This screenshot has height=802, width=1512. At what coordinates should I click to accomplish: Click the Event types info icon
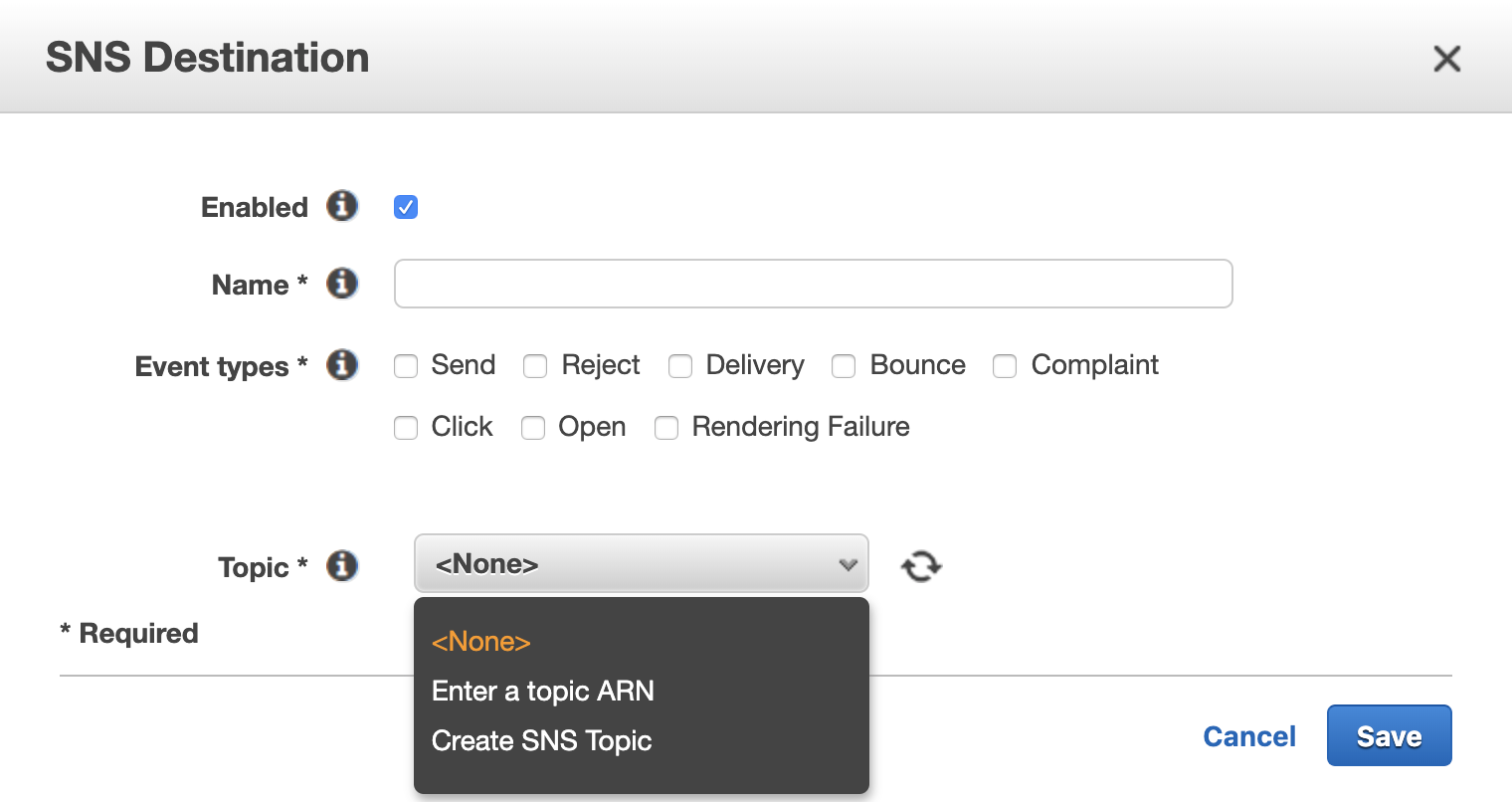click(x=342, y=365)
